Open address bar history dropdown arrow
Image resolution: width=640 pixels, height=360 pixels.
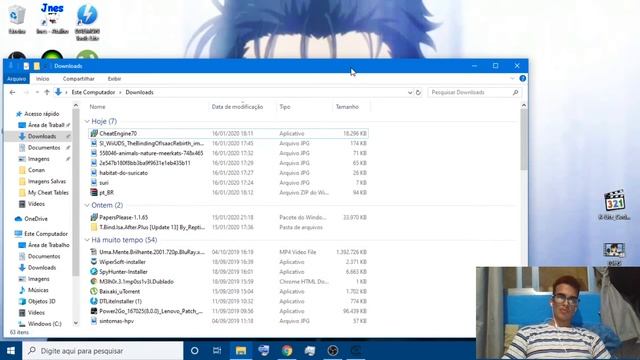click(410, 93)
